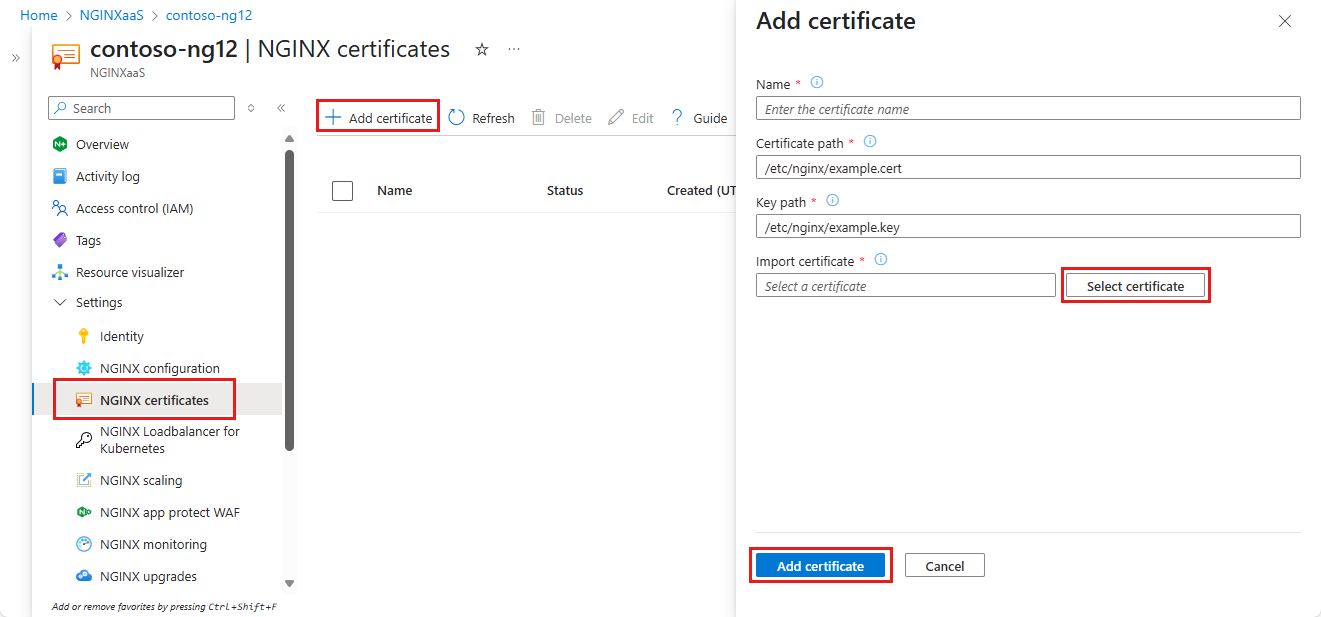Click the up/down sort arrows next to search
1321x617 pixels.
[x=251, y=108]
